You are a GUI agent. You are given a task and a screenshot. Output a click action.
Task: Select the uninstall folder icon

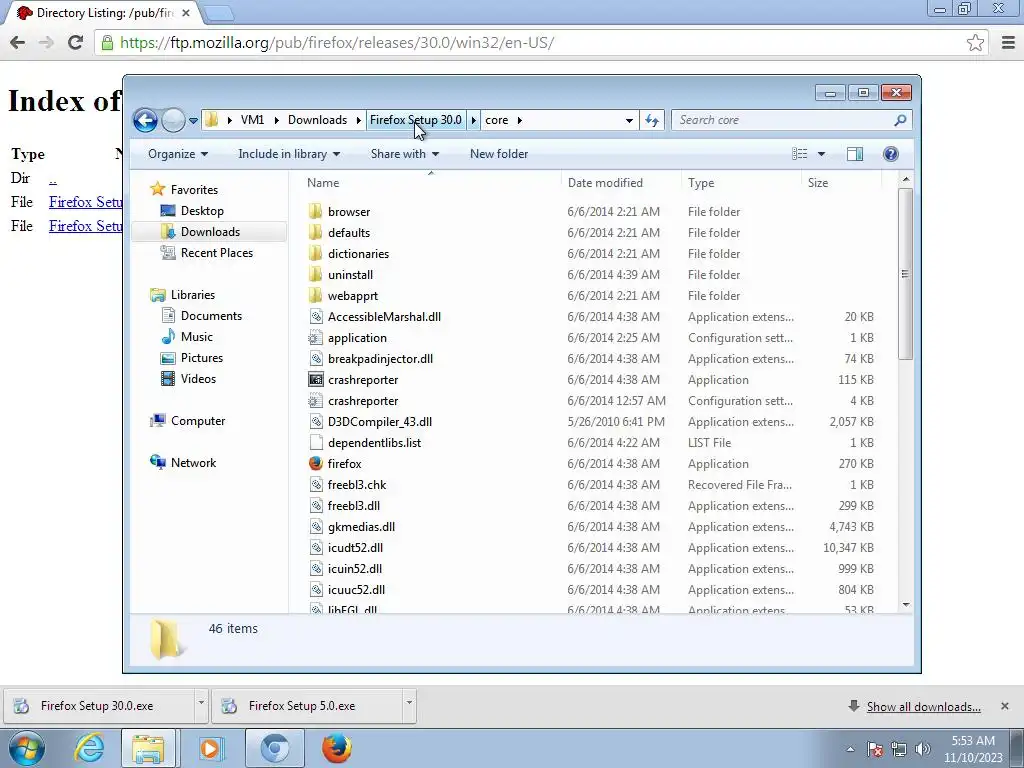pyautogui.click(x=315, y=275)
